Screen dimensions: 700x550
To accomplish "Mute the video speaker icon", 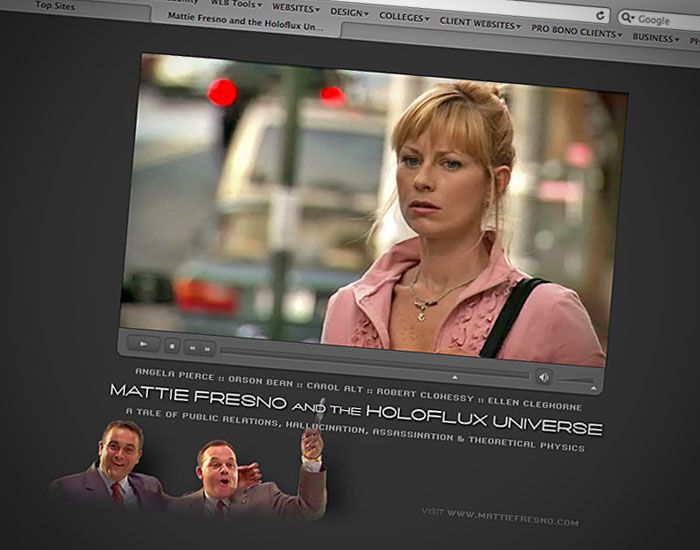I will [x=544, y=377].
